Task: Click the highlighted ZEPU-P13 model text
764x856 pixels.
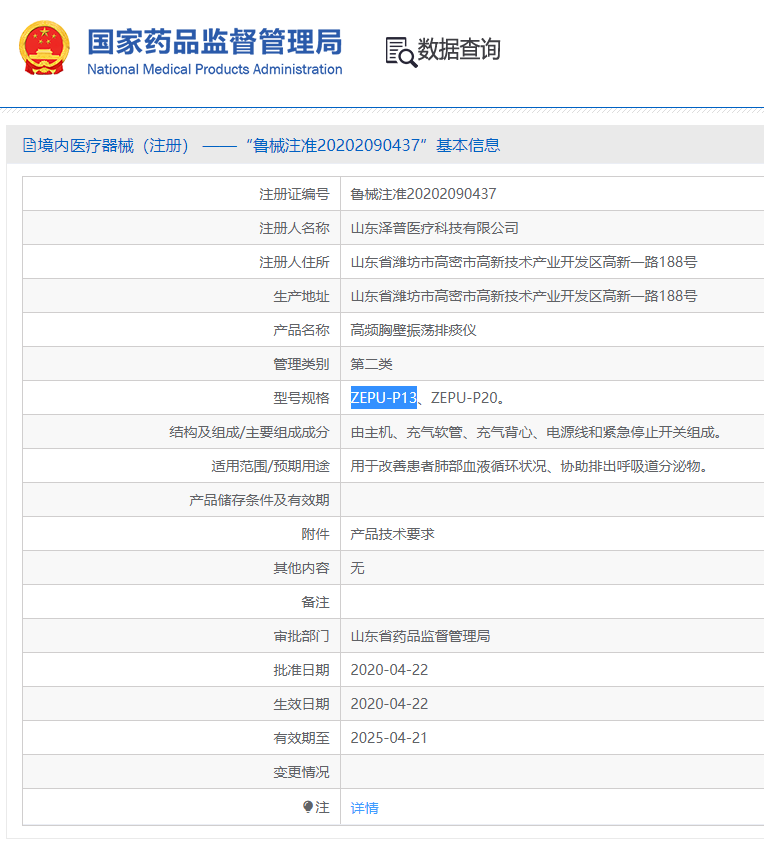Action: (383, 398)
